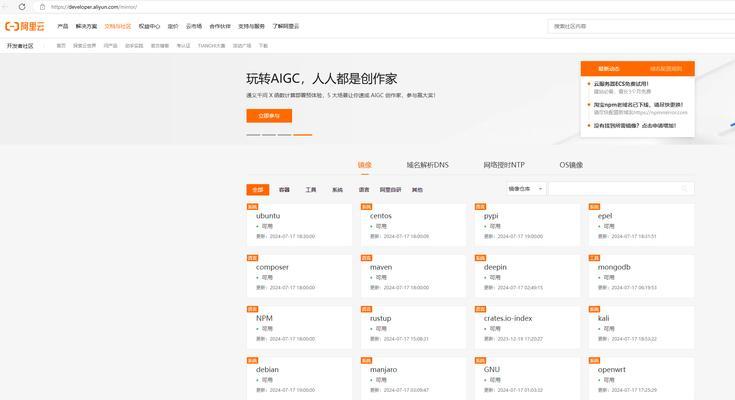Screen dimensions: 735x400
Task: Click the mirror search input box
Action: pos(621,189)
